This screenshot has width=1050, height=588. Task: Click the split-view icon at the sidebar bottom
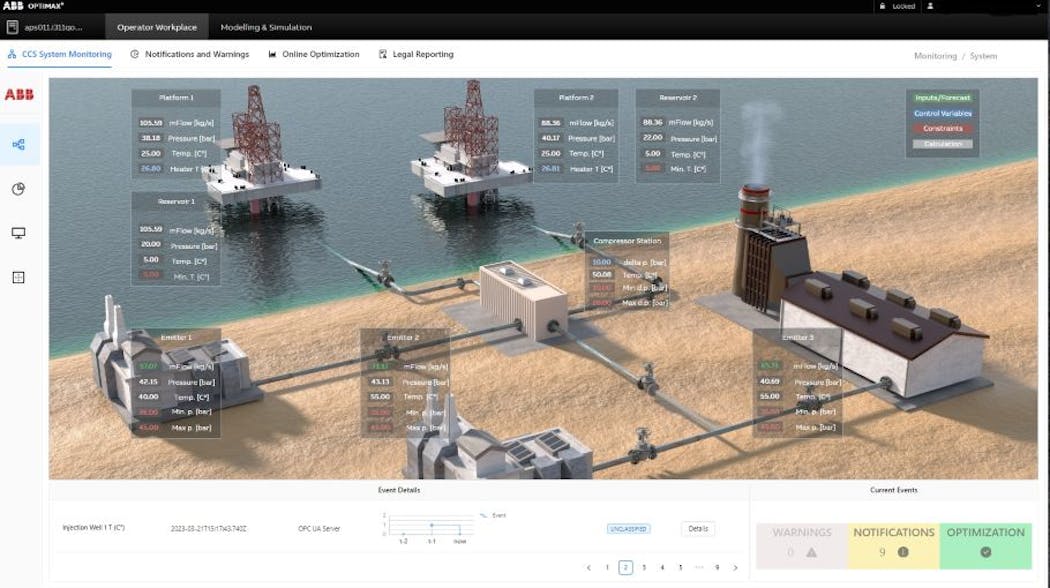point(18,277)
